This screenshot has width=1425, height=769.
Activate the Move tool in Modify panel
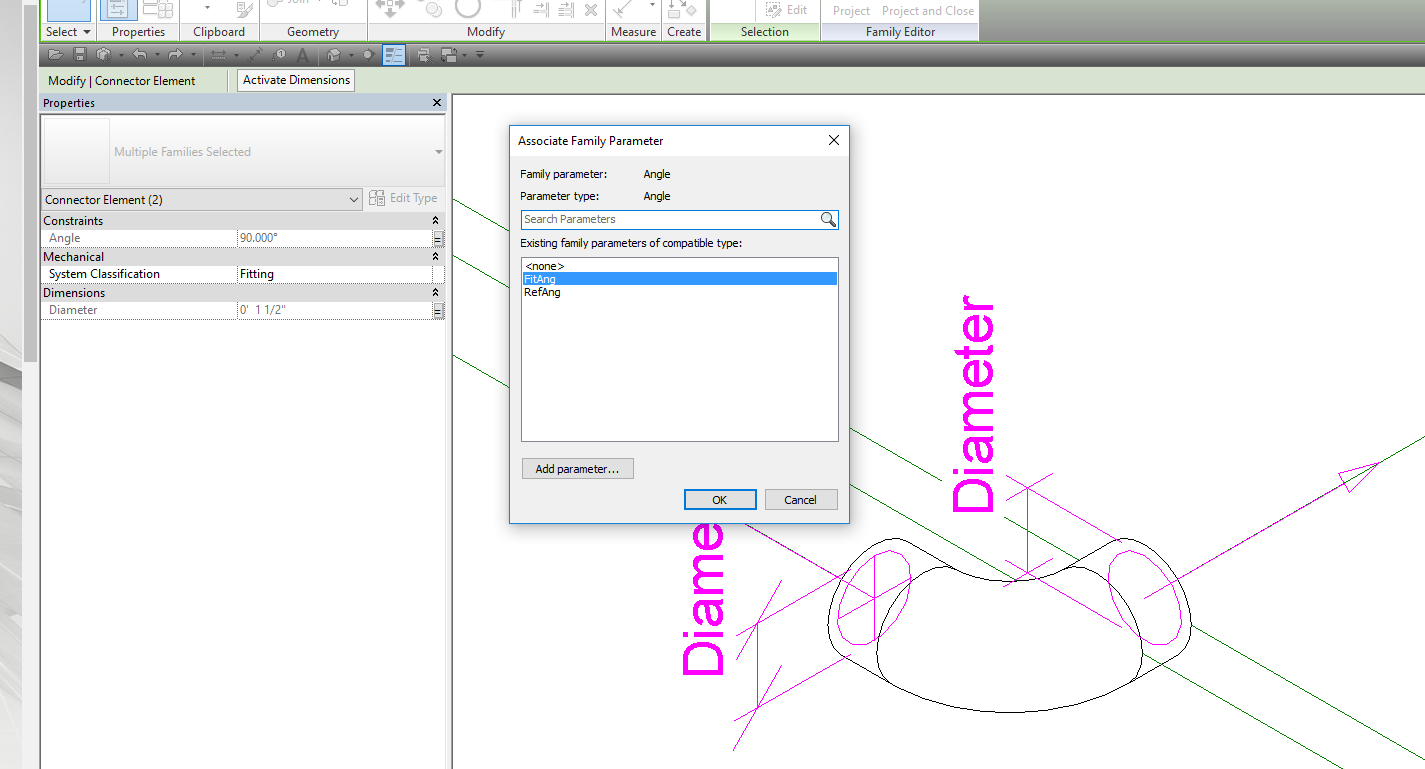(389, 8)
